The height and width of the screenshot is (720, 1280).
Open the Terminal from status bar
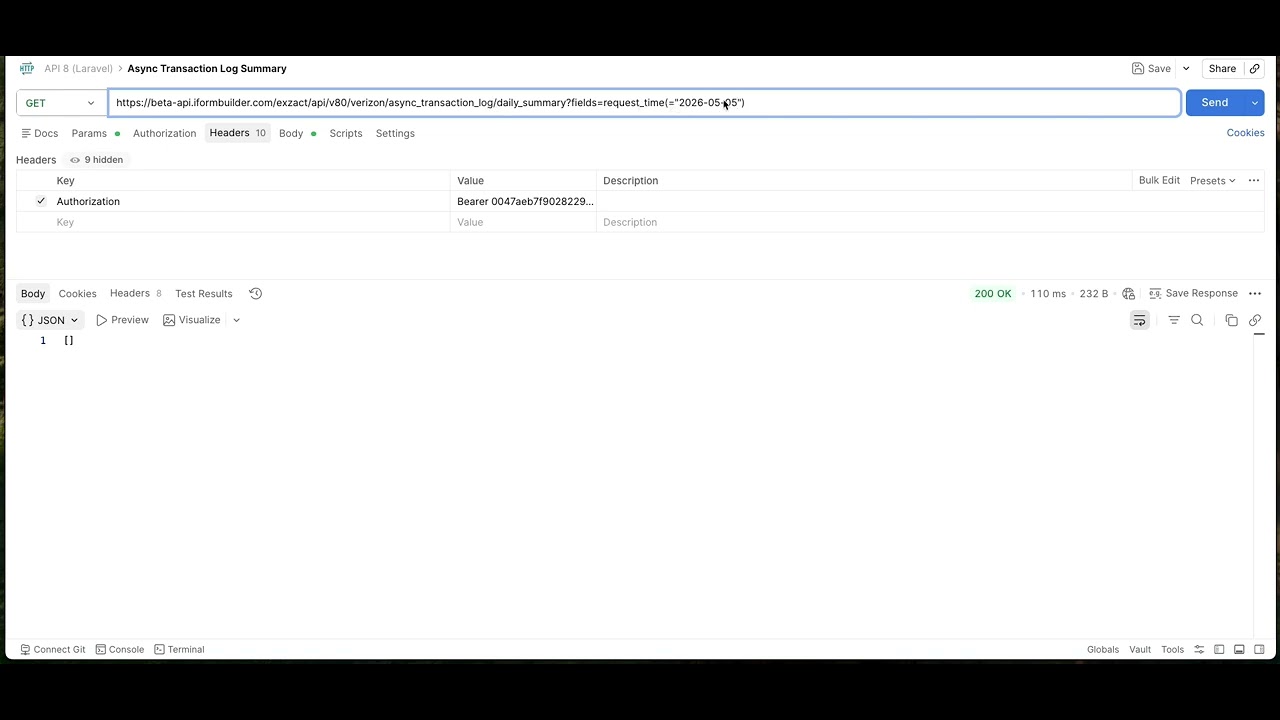point(180,650)
